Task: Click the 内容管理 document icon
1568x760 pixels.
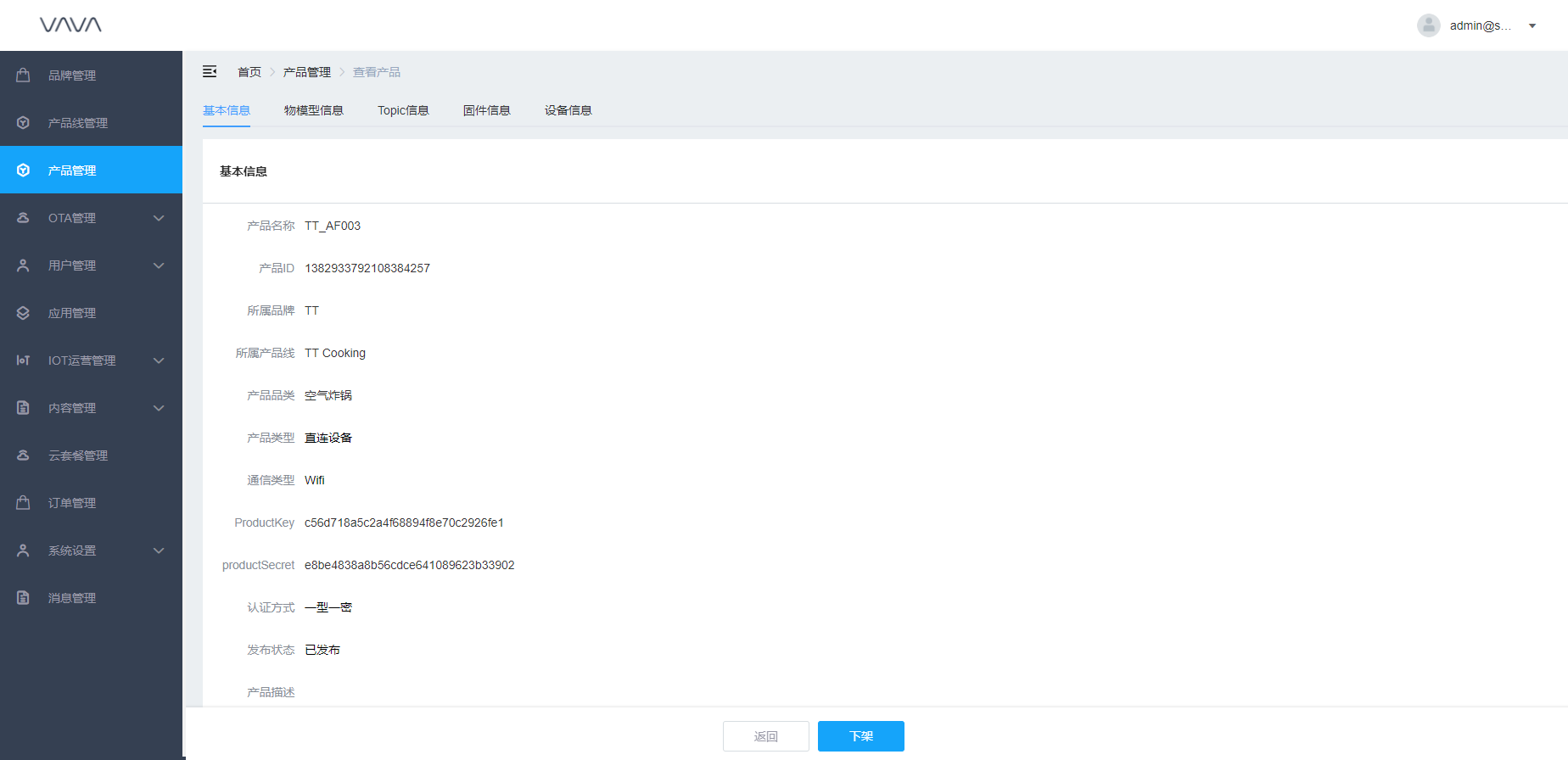Action: tap(23, 407)
